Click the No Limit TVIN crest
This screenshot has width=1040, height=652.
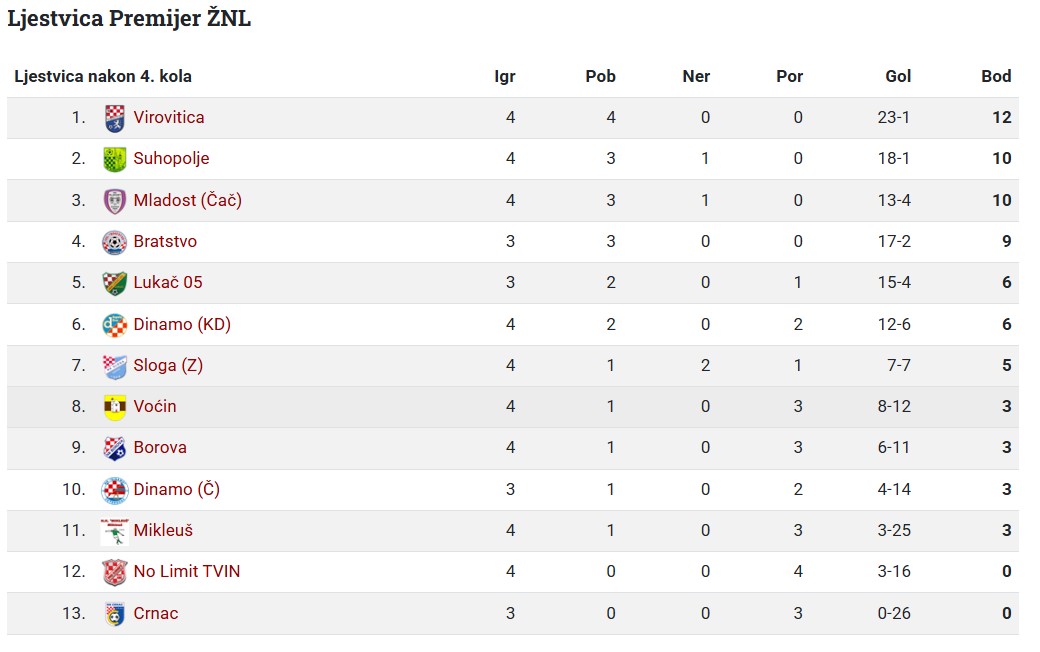[115, 572]
